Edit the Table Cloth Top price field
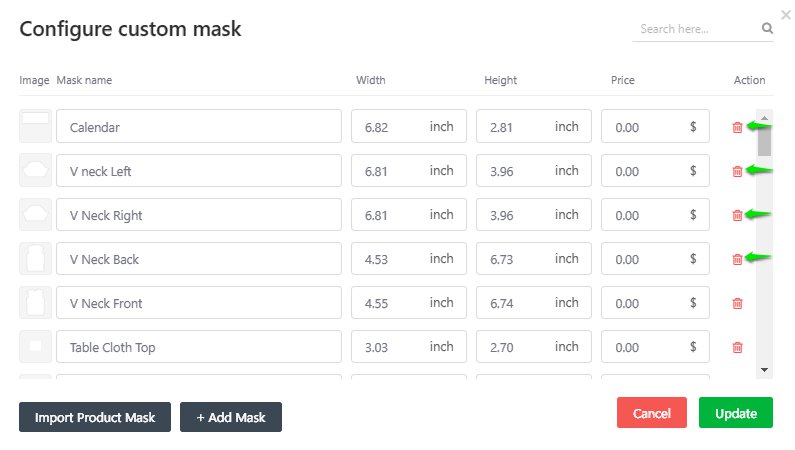Viewport: 795px width, 450px height. click(645, 347)
